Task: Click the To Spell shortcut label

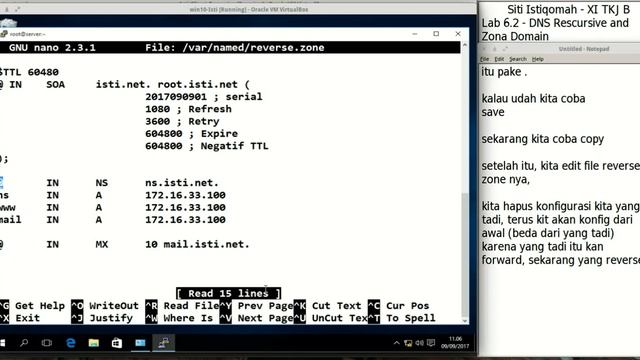Action: [x=411, y=318]
